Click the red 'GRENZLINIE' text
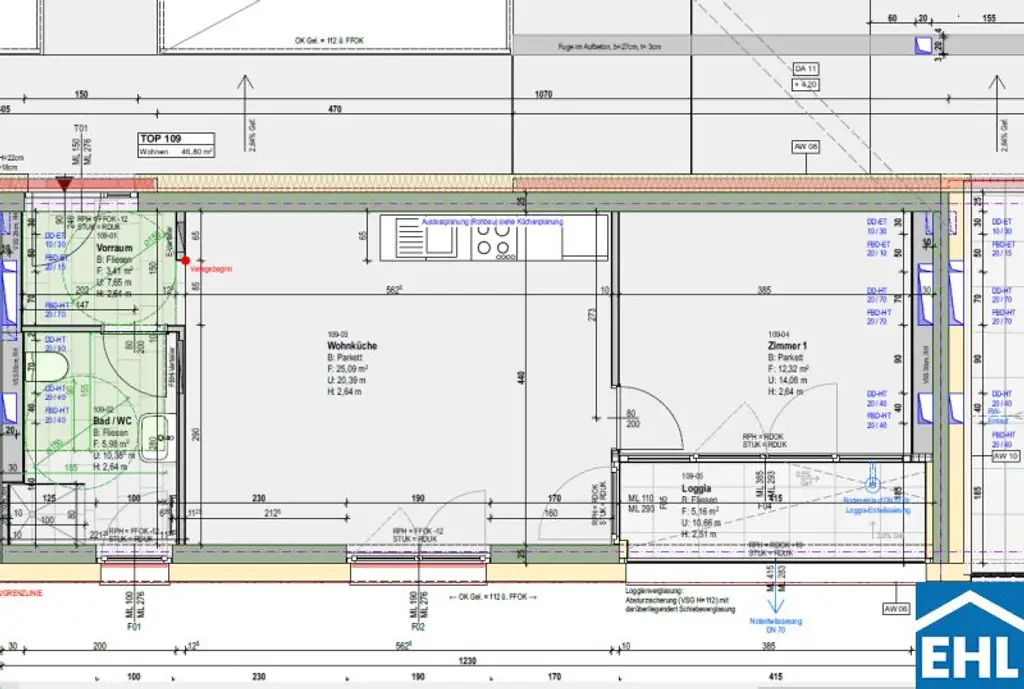This screenshot has width=1024, height=689. click(x=22, y=593)
